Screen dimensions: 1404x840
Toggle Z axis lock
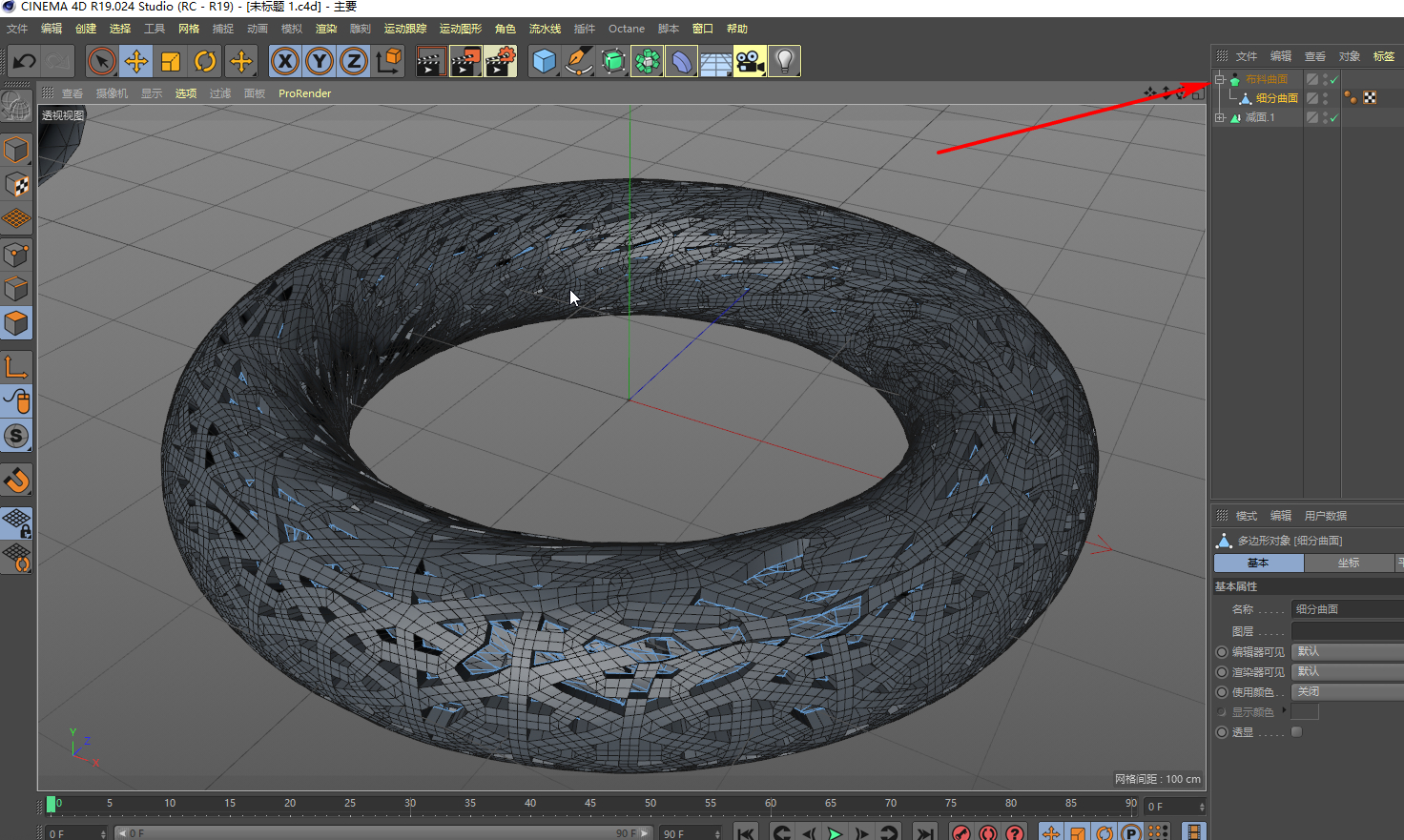click(x=354, y=62)
